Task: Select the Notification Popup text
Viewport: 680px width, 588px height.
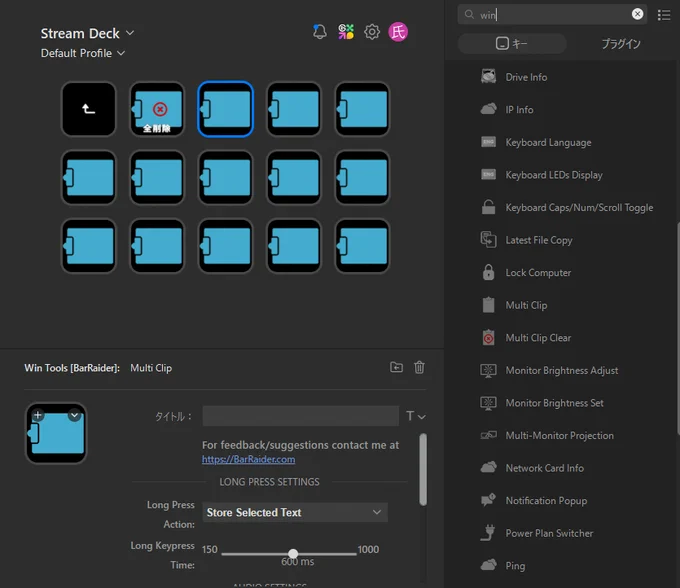Action: [x=546, y=500]
